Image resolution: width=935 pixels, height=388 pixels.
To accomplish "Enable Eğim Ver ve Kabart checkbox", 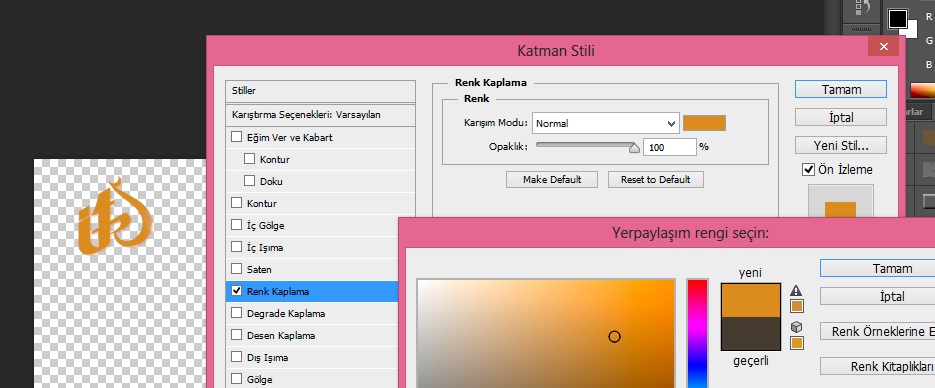I will coord(237,137).
